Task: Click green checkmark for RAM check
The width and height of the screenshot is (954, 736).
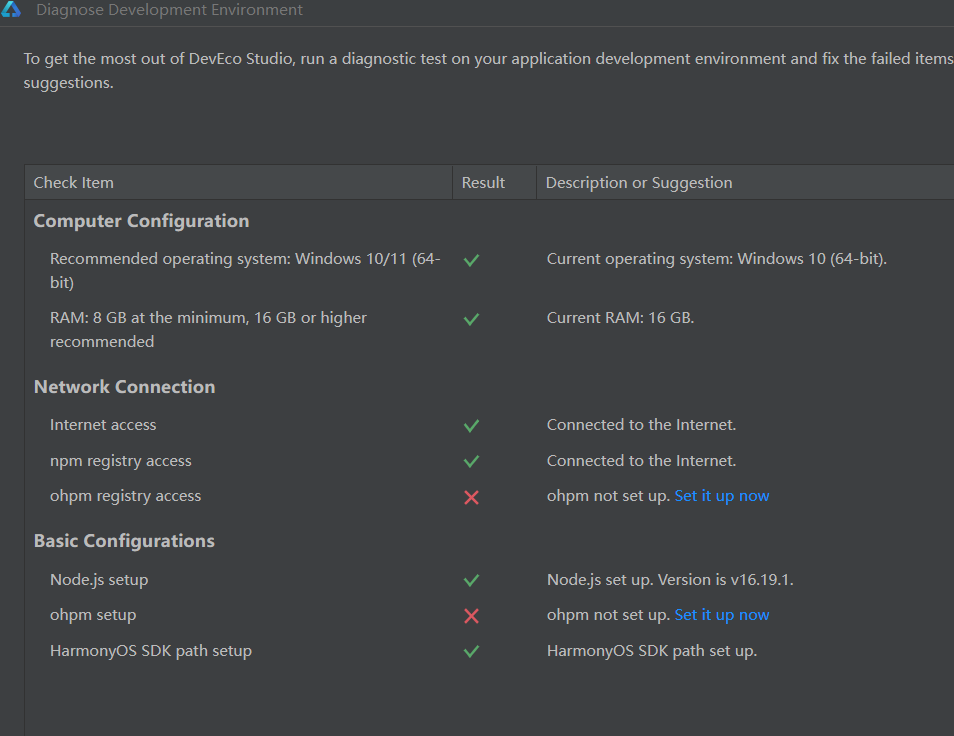Action: (471, 319)
